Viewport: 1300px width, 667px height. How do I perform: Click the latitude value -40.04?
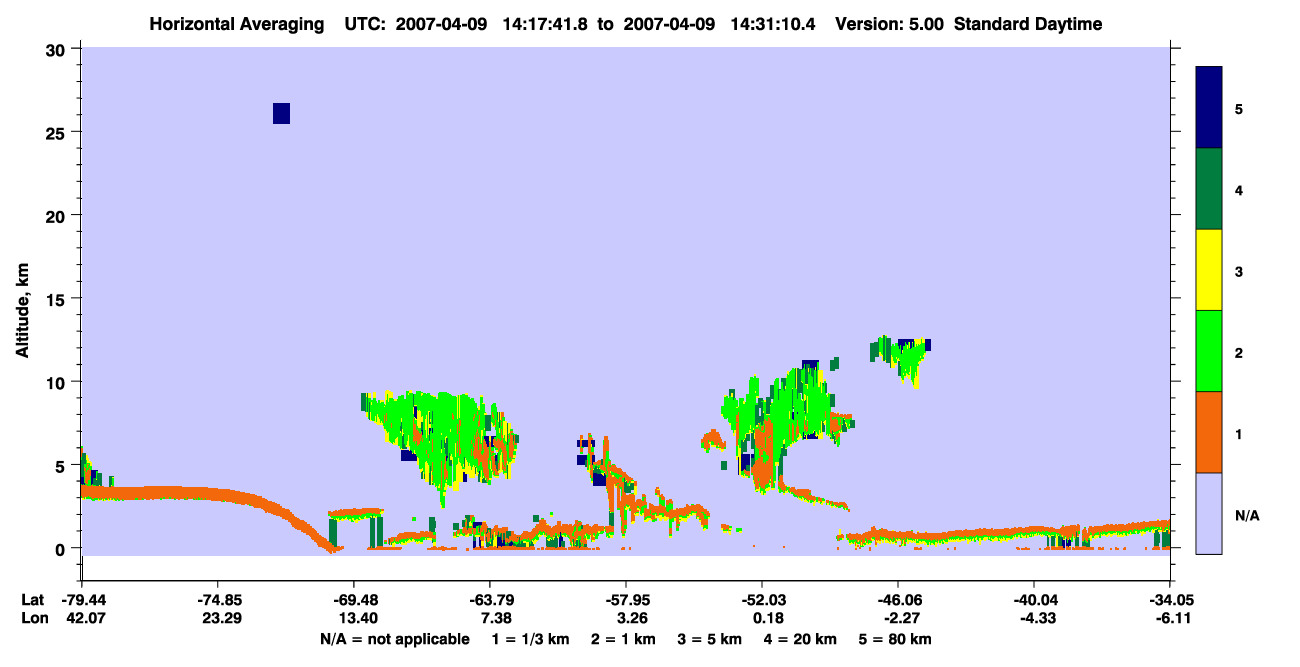coord(1034,601)
